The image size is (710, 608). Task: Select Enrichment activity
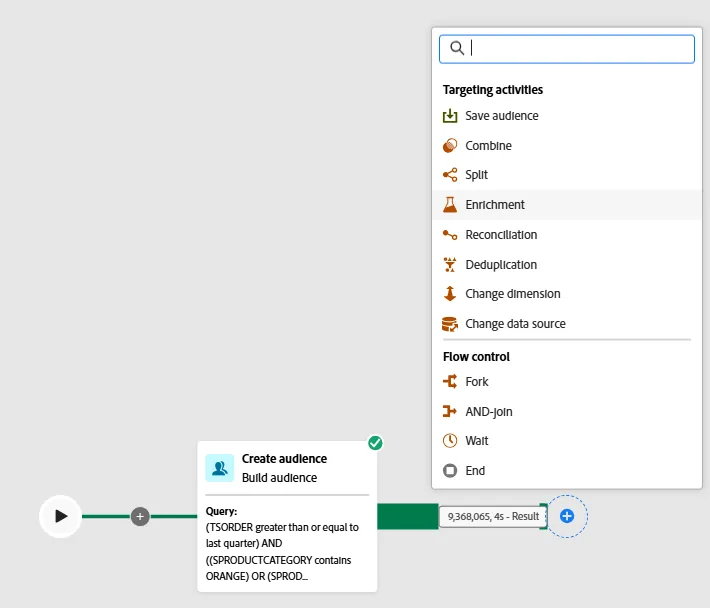(x=566, y=205)
